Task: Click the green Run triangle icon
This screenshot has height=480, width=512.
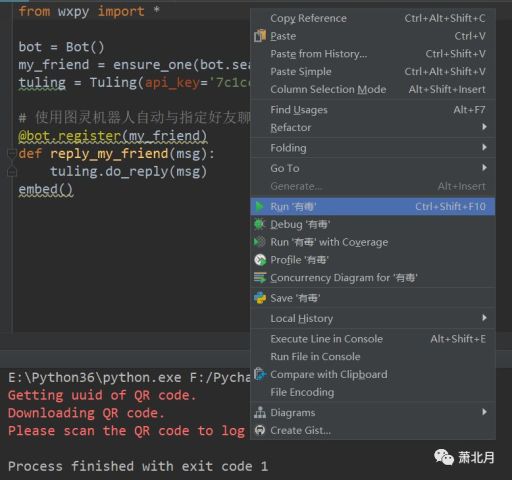Action: (x=260, y=206)
